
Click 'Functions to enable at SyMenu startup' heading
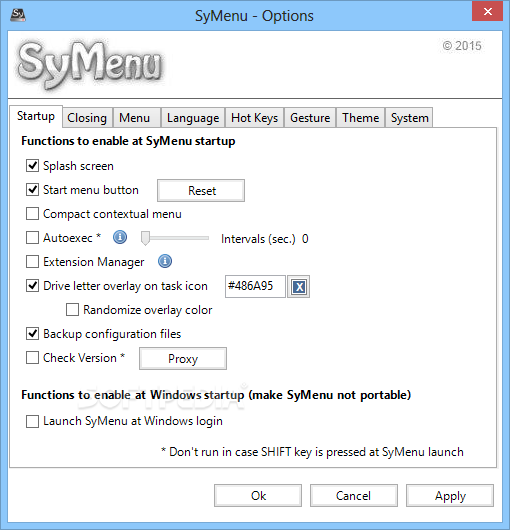[128, 141]
